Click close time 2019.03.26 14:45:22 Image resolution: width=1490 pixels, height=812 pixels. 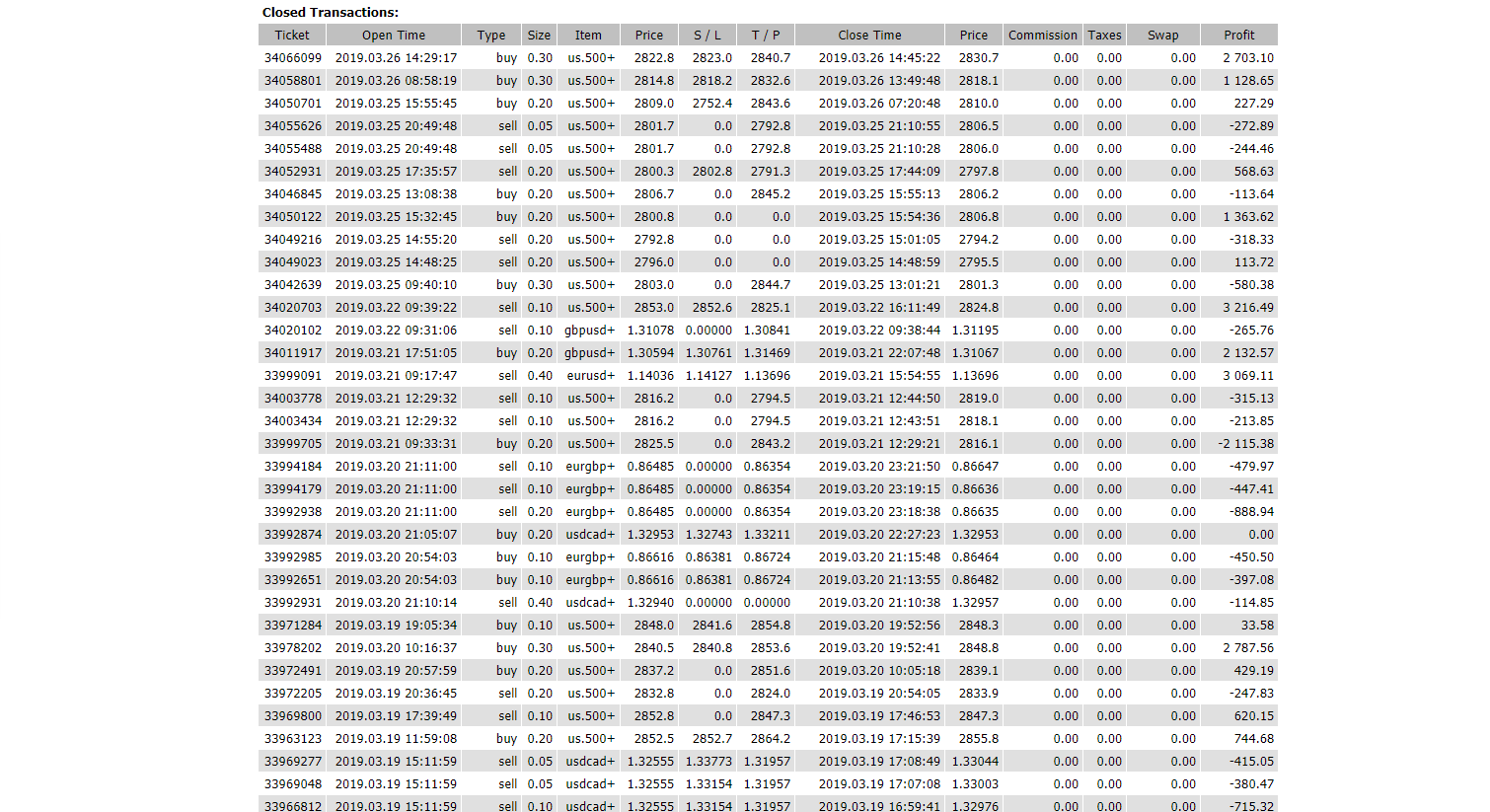tap(878, 58)
